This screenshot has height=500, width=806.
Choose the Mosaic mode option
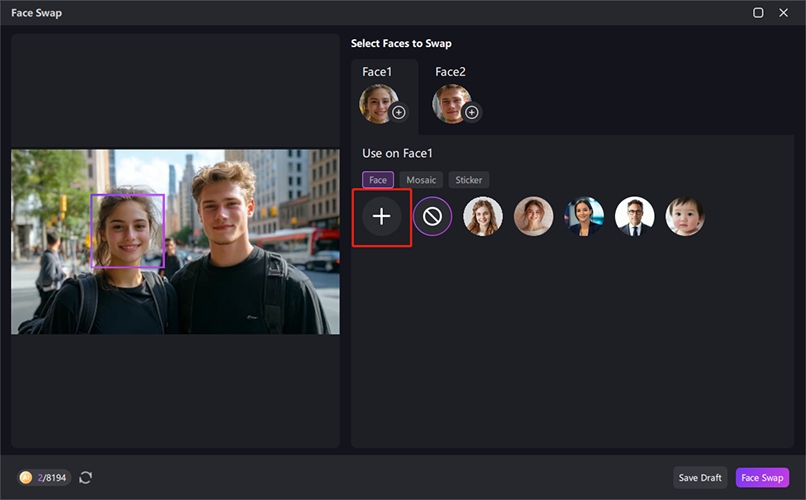(x=421, y=180)
